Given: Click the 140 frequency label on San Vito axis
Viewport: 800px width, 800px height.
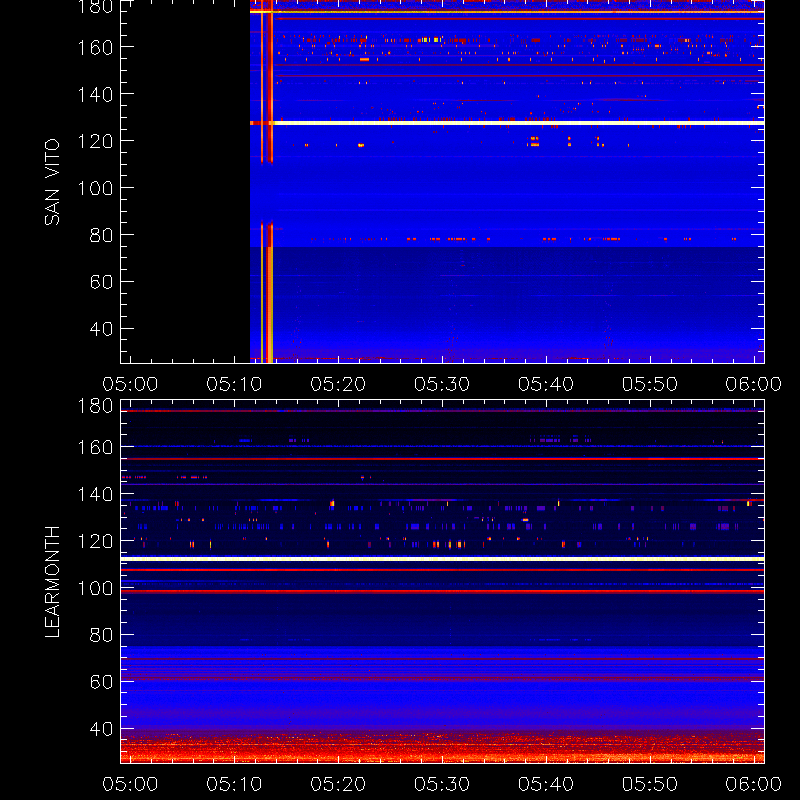Looking at the screenshot, I should coord(95,94).
